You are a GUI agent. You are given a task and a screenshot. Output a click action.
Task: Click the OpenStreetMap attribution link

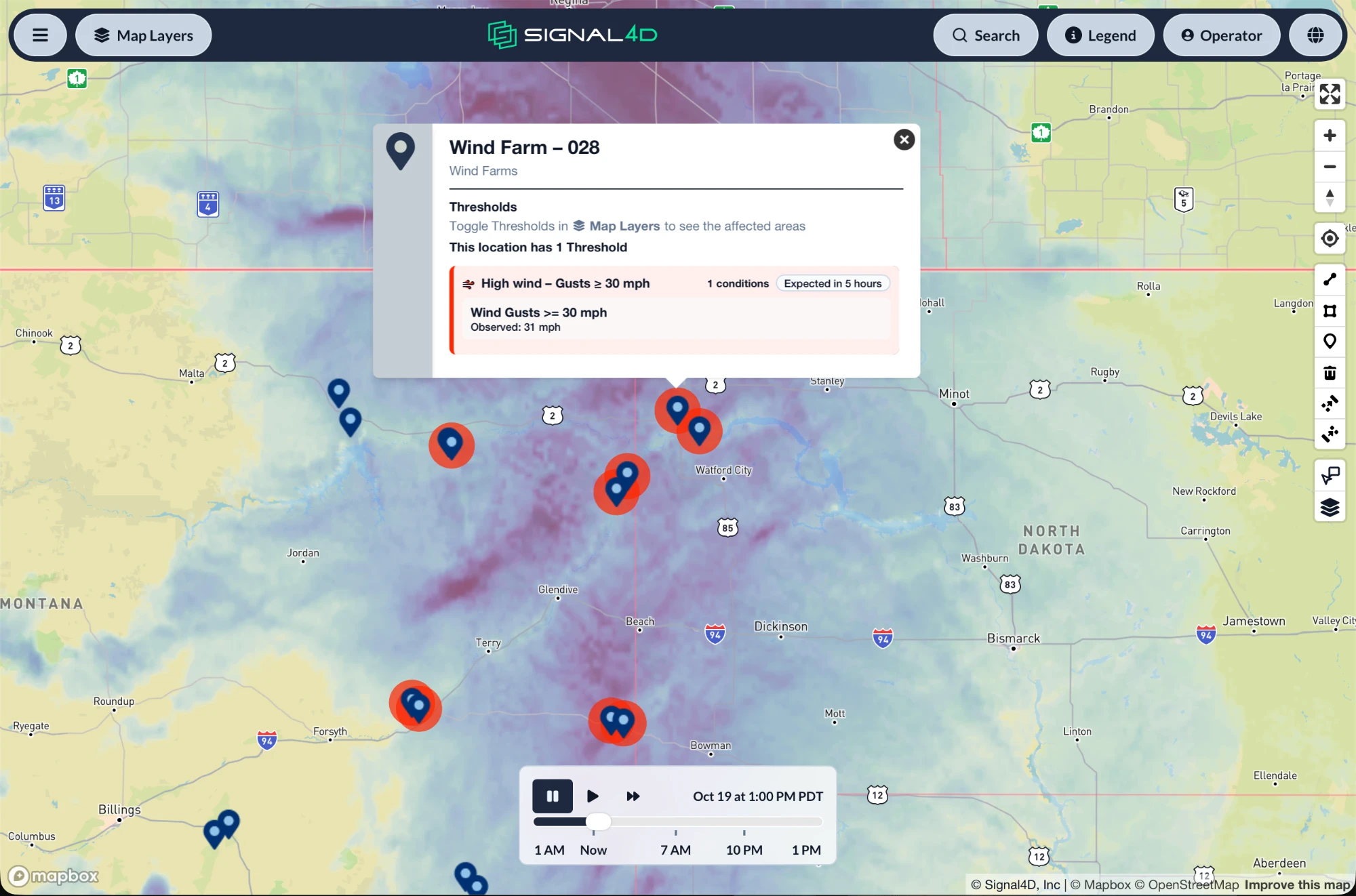[1186, 884]
